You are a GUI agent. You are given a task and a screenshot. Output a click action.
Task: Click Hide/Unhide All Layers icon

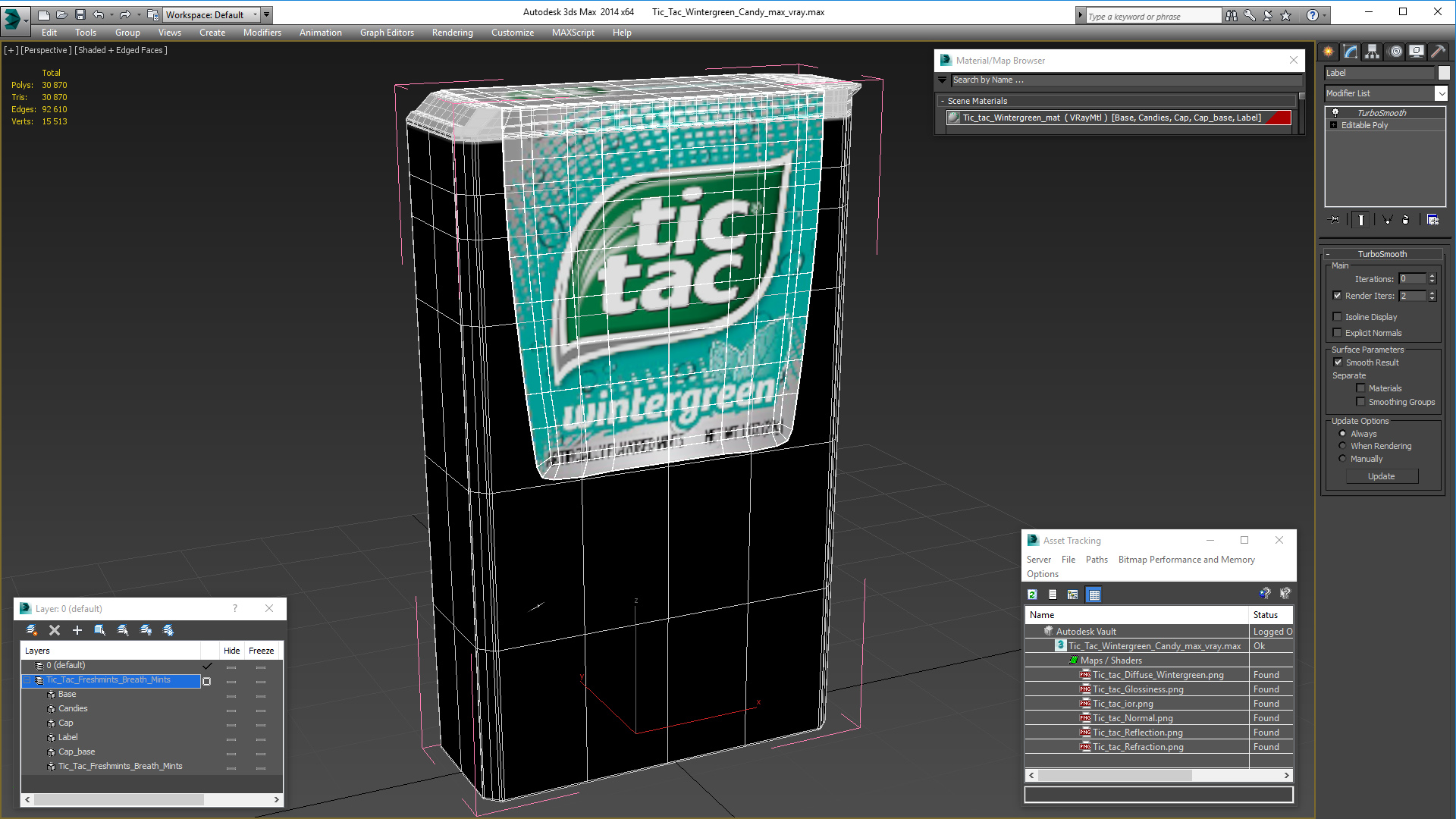click(146, 630)
